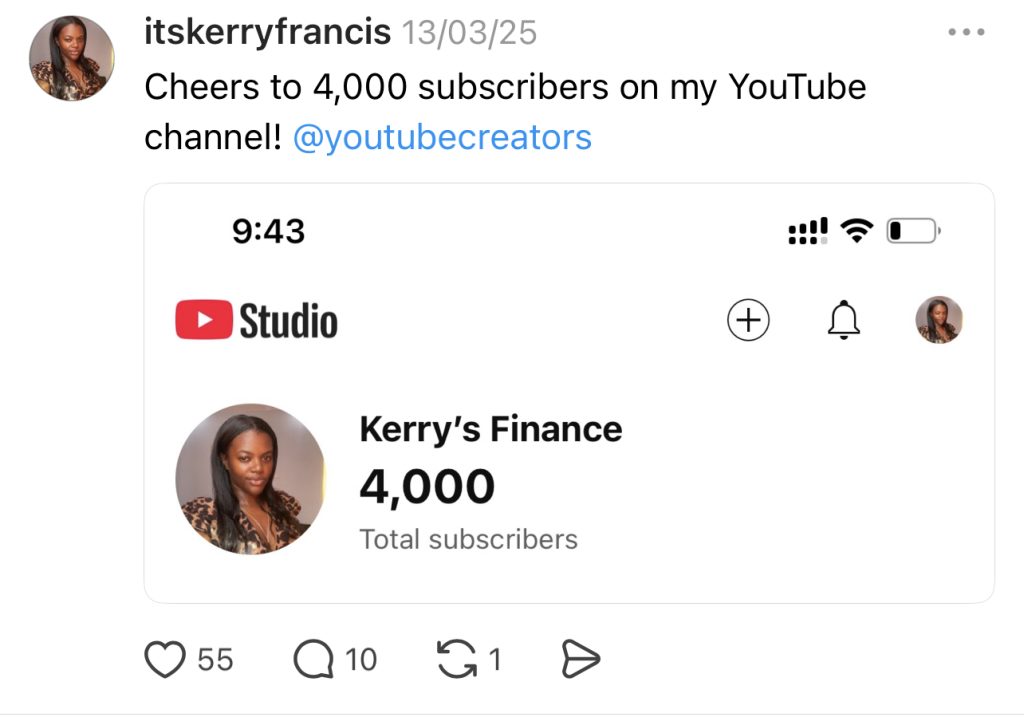Click the 4,000 subscriber count

tap(427, 487)
